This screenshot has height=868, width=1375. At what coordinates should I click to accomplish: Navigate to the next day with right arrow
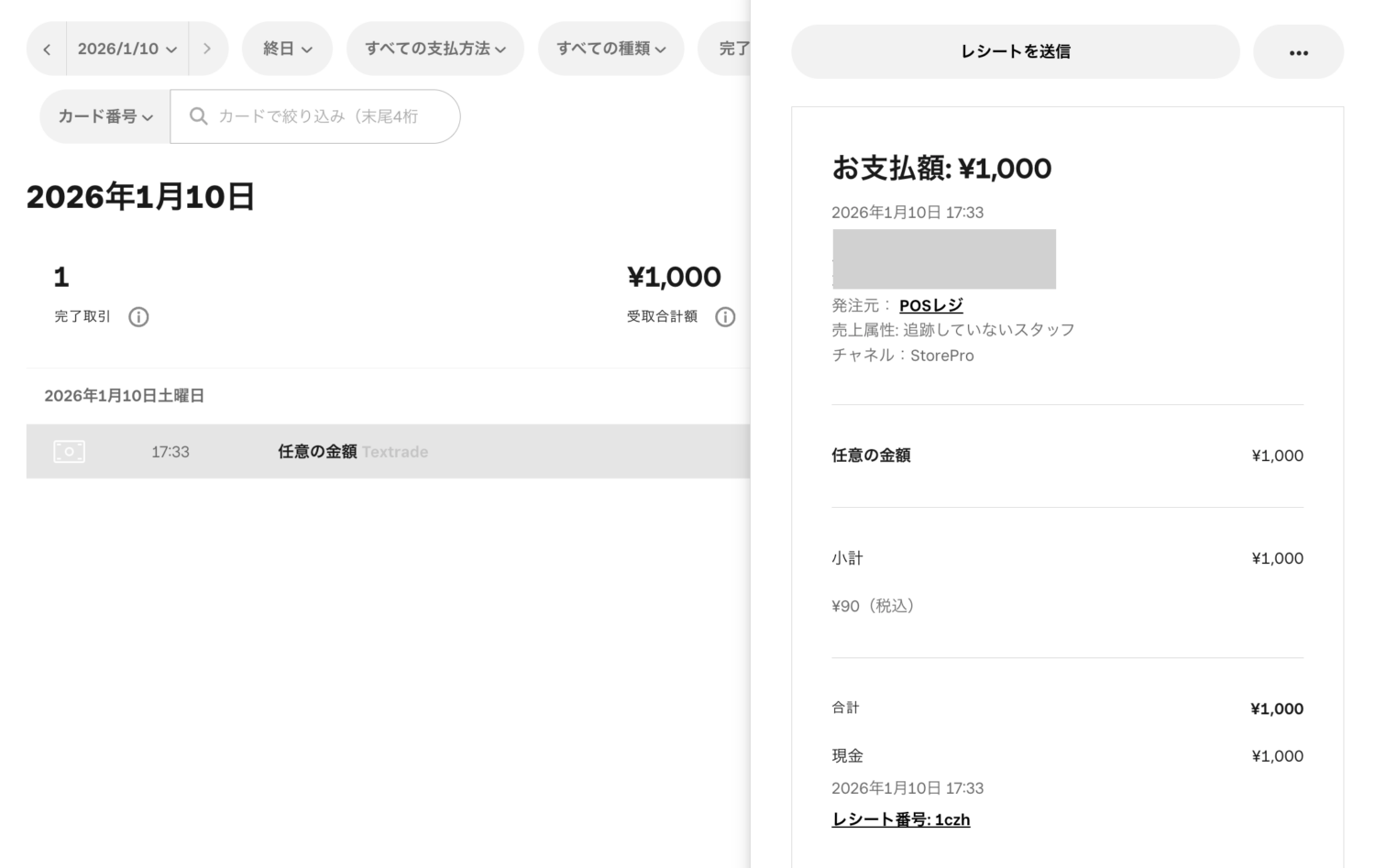[207, 49]
